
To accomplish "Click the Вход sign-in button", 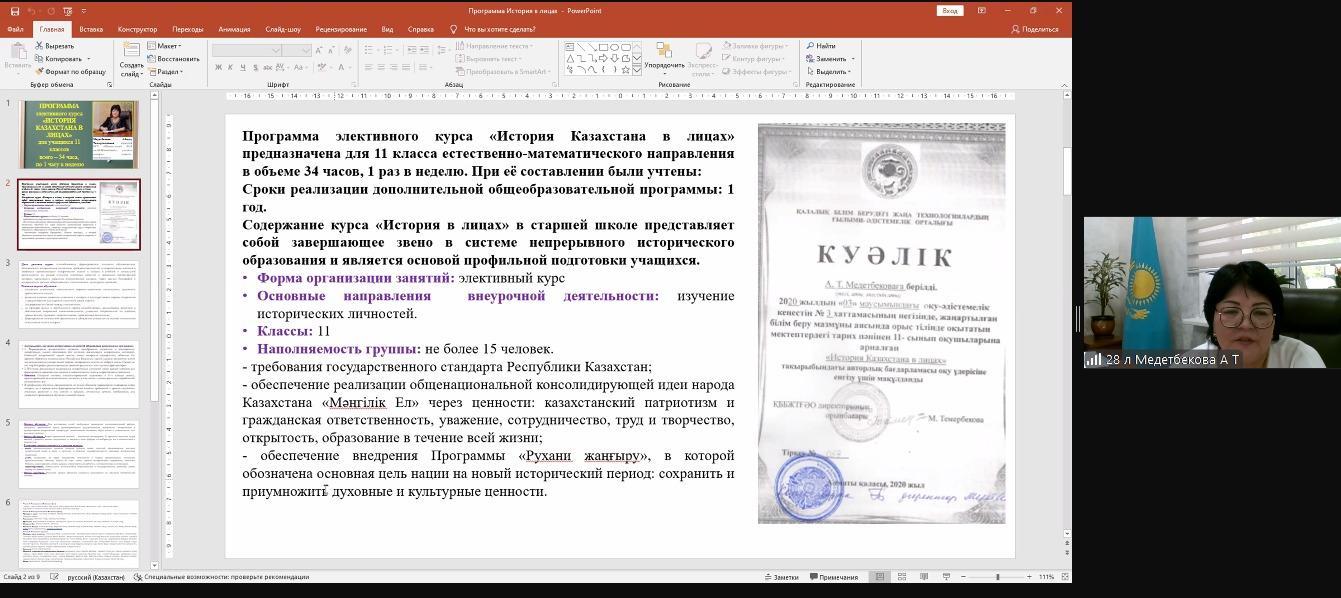I will [x=950, y=11].
